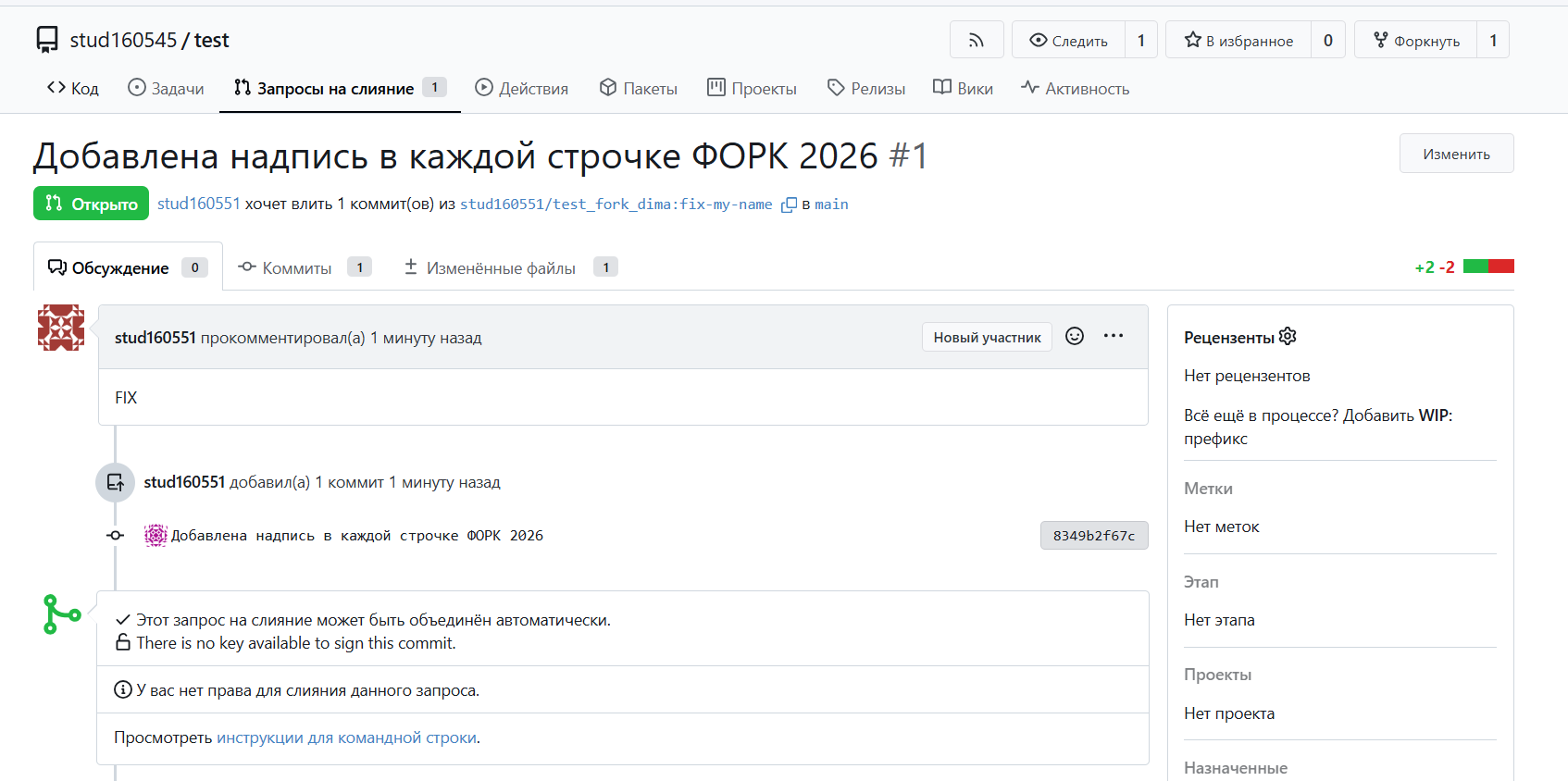Viewport: 1568px width, 781px height.
Task: Switch to the Коммиты tab
Action: tap(296, 268)
